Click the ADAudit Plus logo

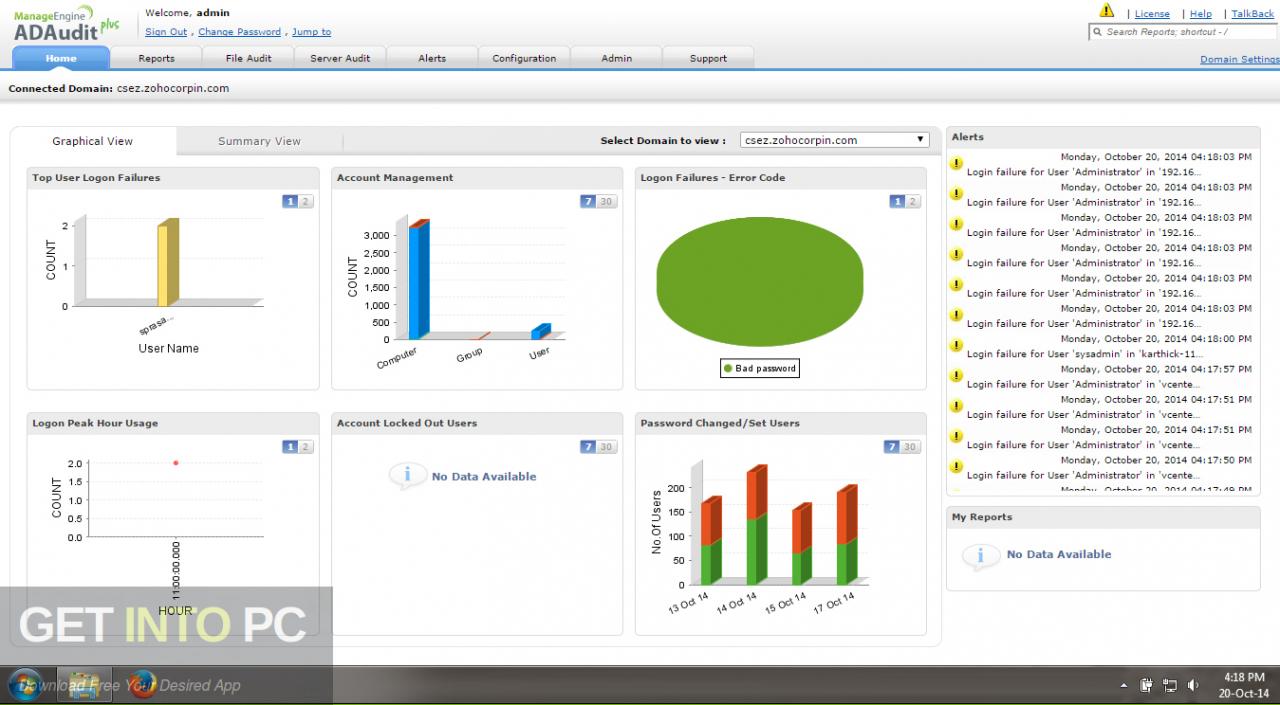tap(67, 22)
